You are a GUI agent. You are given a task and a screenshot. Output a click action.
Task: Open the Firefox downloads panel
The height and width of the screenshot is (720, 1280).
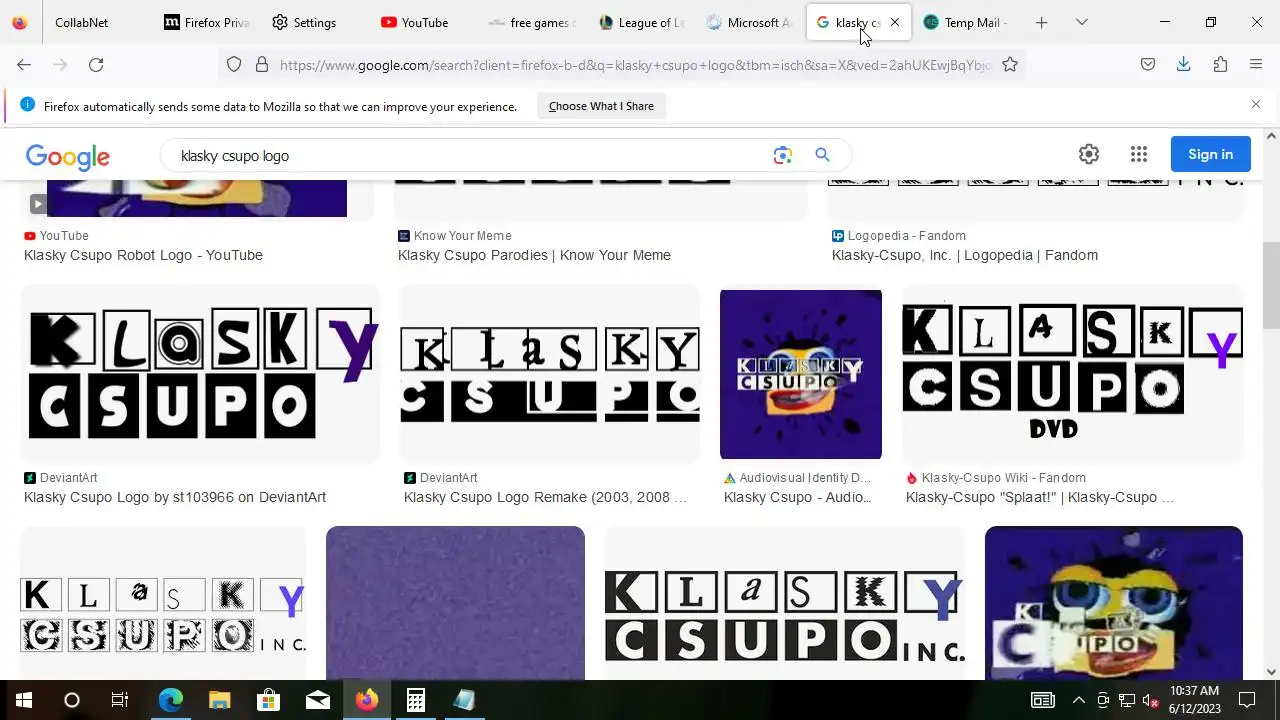tap(1183, 64)
